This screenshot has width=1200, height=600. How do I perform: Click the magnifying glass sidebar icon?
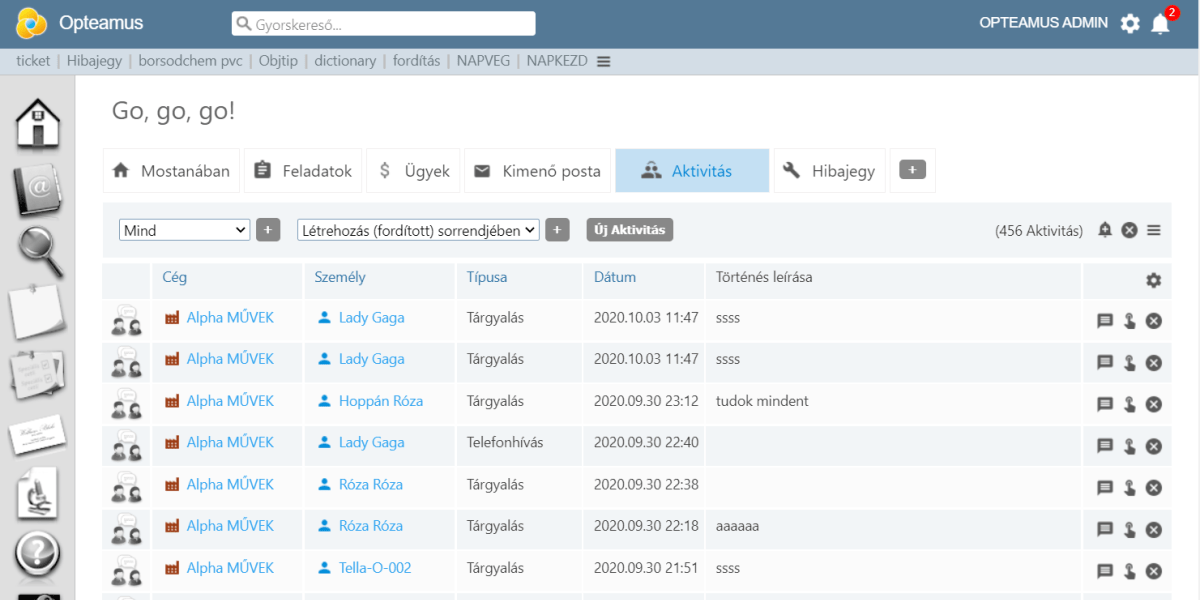40,252
